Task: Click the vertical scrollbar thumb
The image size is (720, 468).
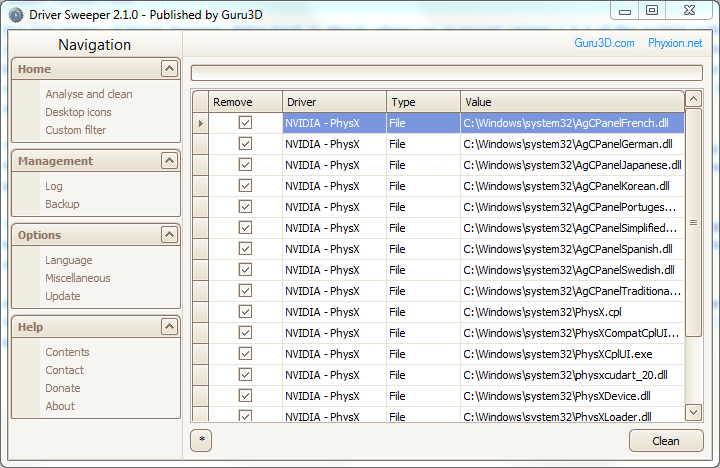Action: tap(693, 222)
